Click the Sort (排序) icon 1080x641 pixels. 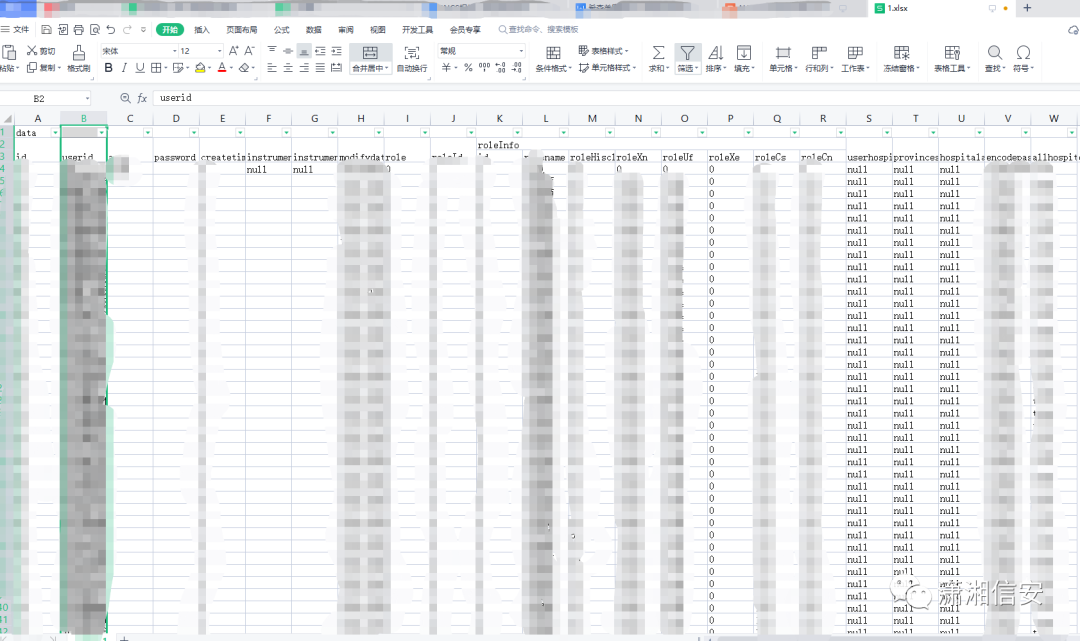coord(716,53)
